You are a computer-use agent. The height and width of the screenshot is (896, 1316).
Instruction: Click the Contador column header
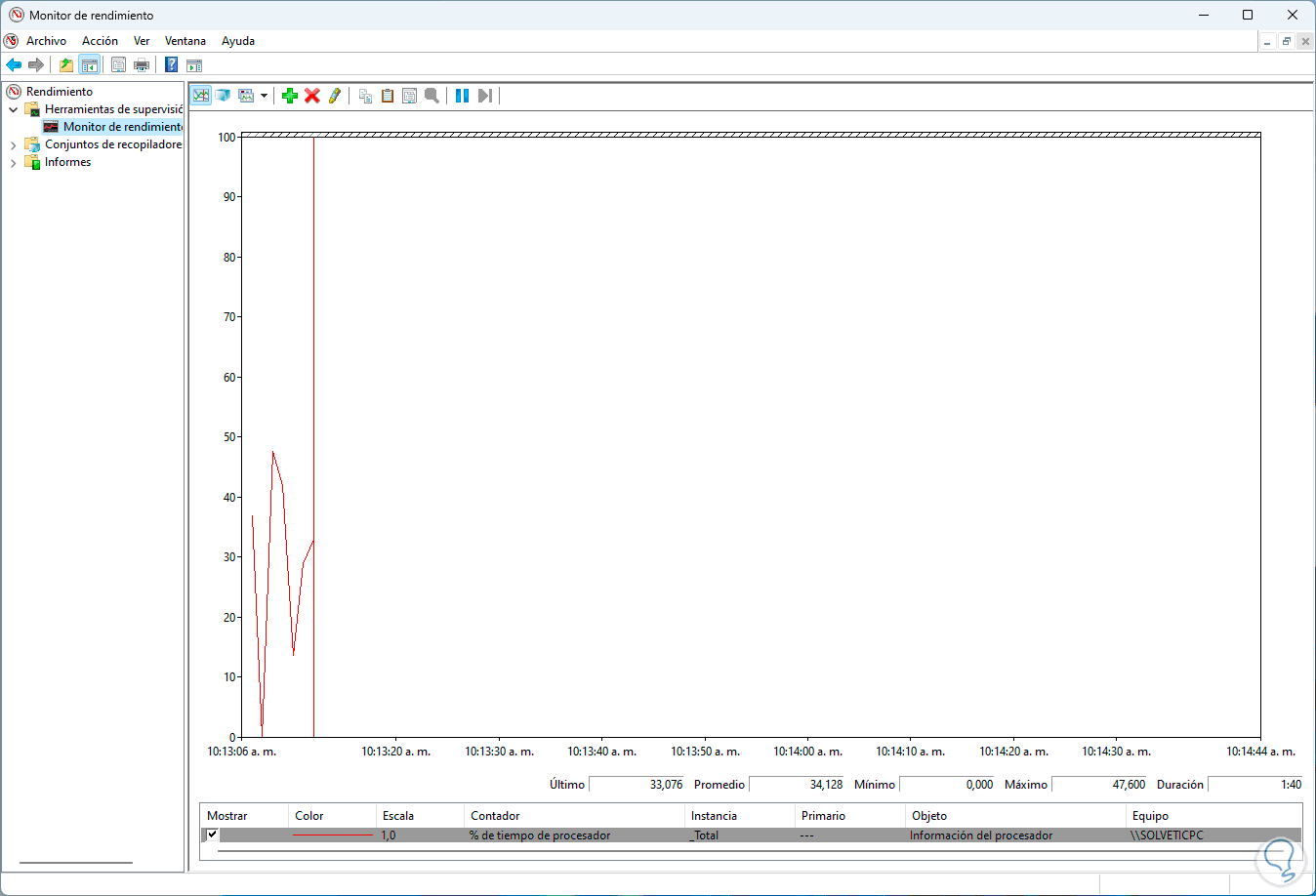495,816
